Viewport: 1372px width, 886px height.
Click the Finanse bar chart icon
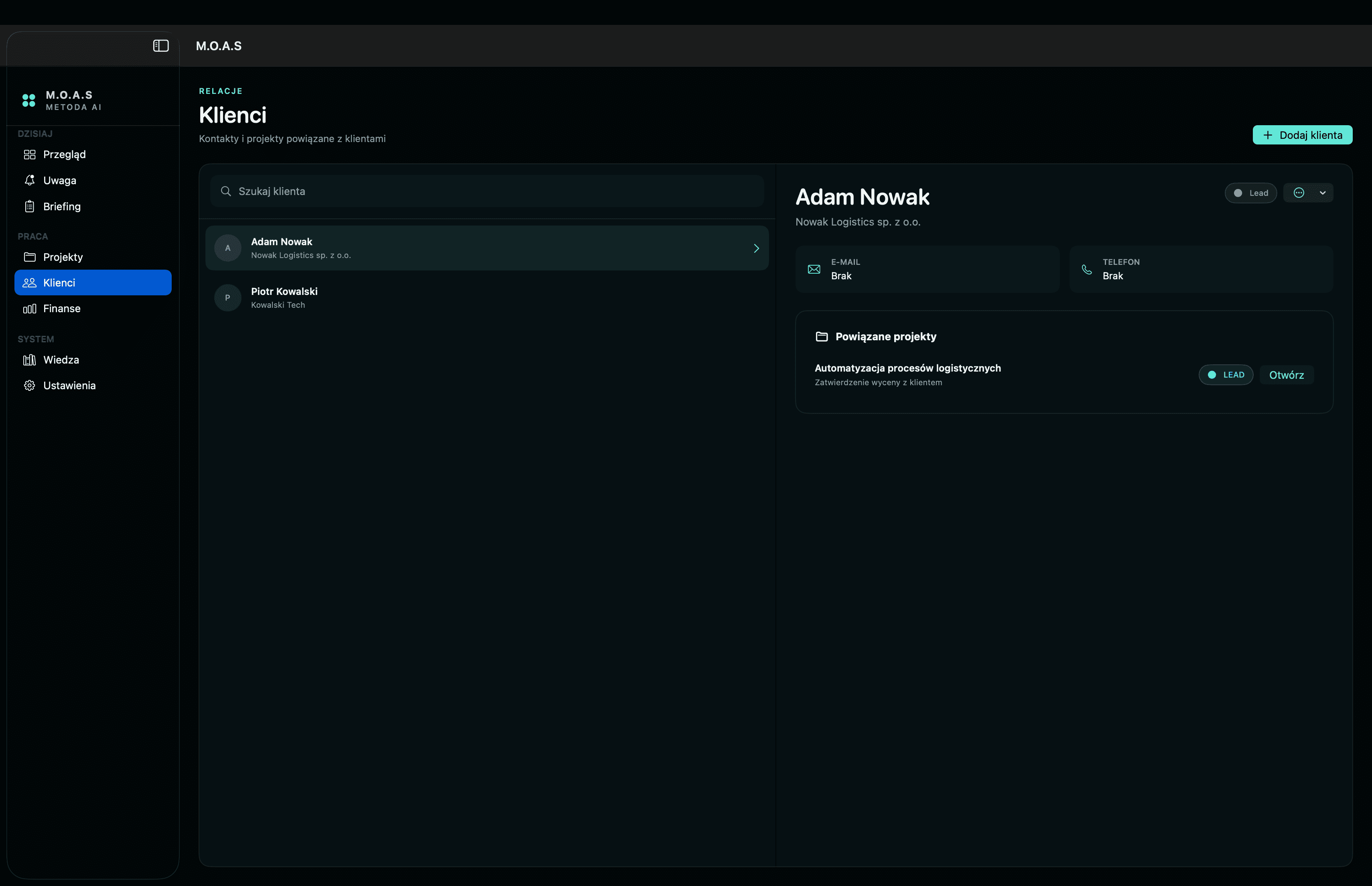coord(29,308)
